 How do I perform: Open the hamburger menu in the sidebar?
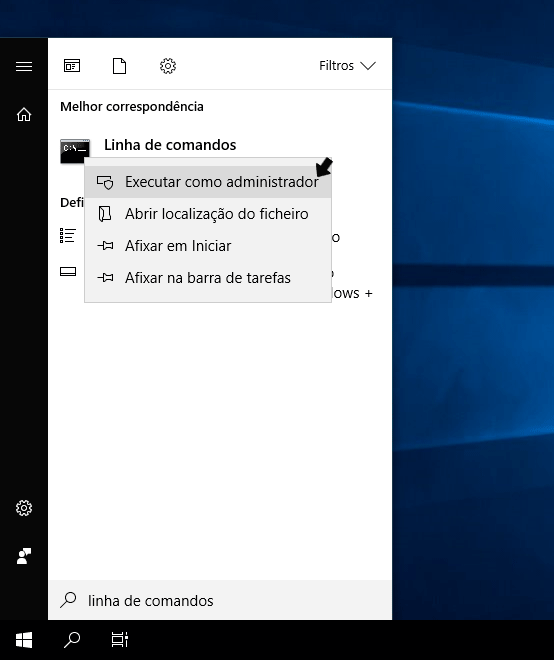coord(24,66)
